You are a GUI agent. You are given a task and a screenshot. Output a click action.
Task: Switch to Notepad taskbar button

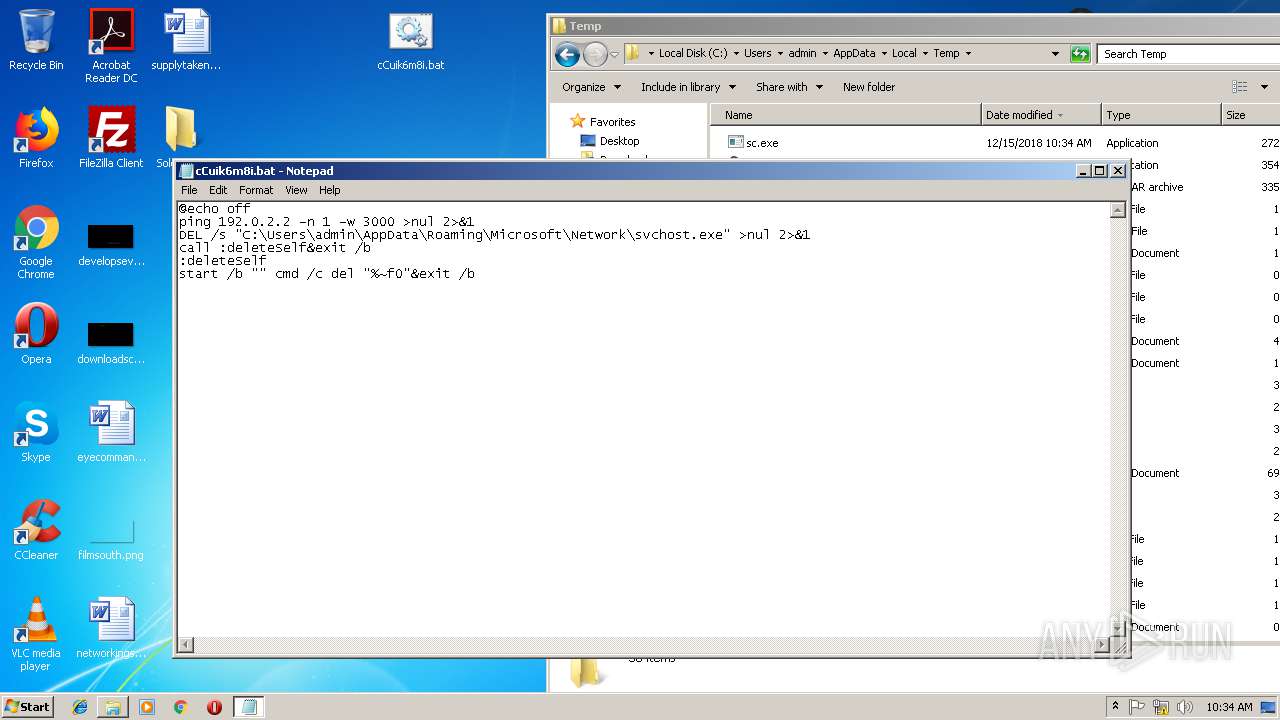coord(249,707)
